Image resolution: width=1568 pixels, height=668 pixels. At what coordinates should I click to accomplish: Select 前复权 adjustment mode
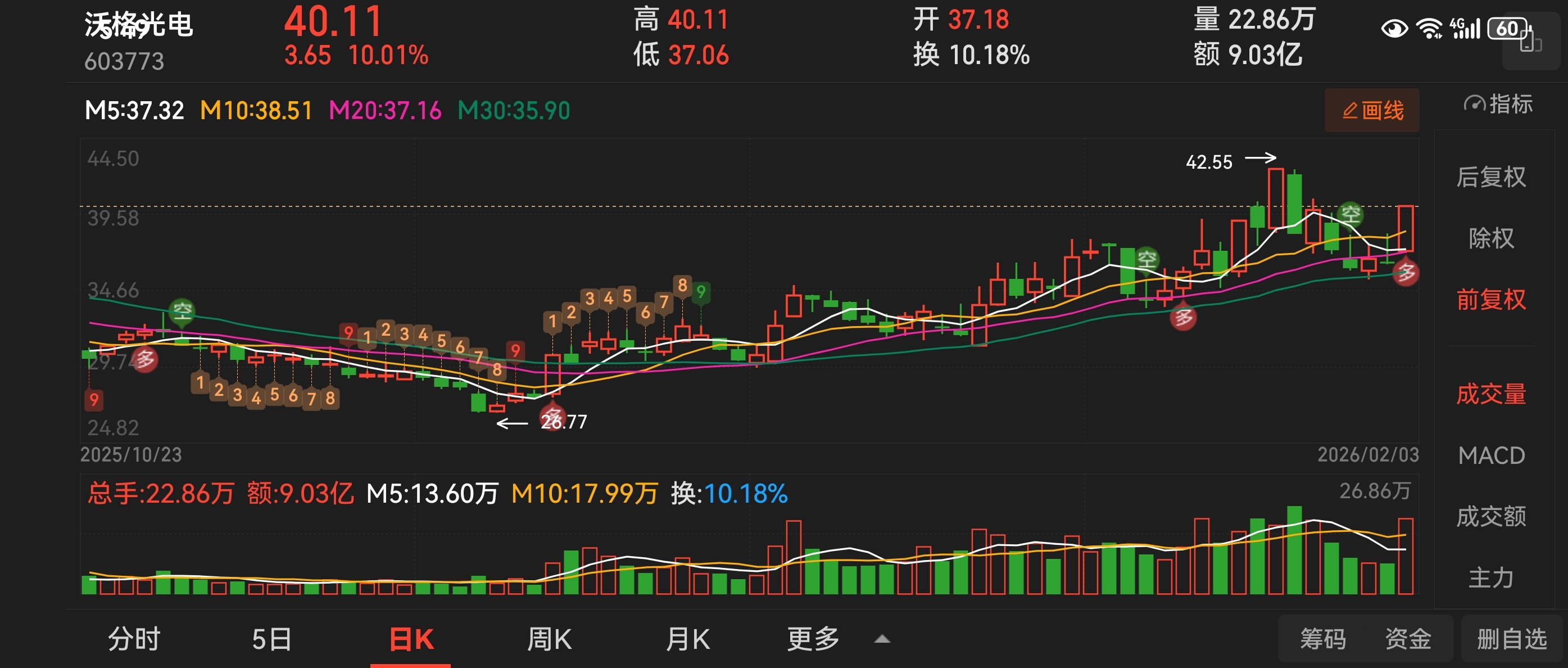click(1490, 300)
